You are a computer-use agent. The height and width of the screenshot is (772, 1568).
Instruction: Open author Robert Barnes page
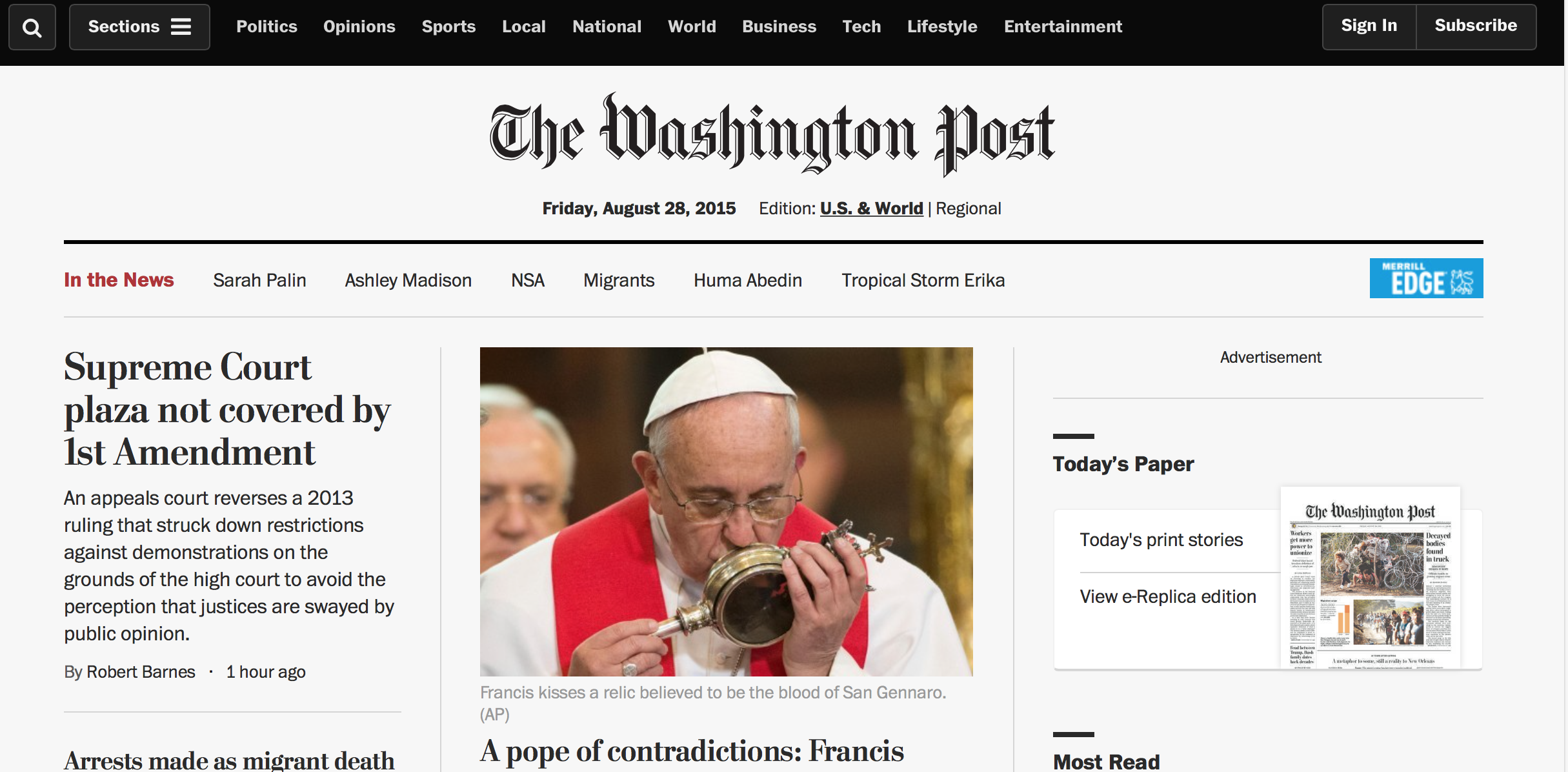[x=141, y=672]
